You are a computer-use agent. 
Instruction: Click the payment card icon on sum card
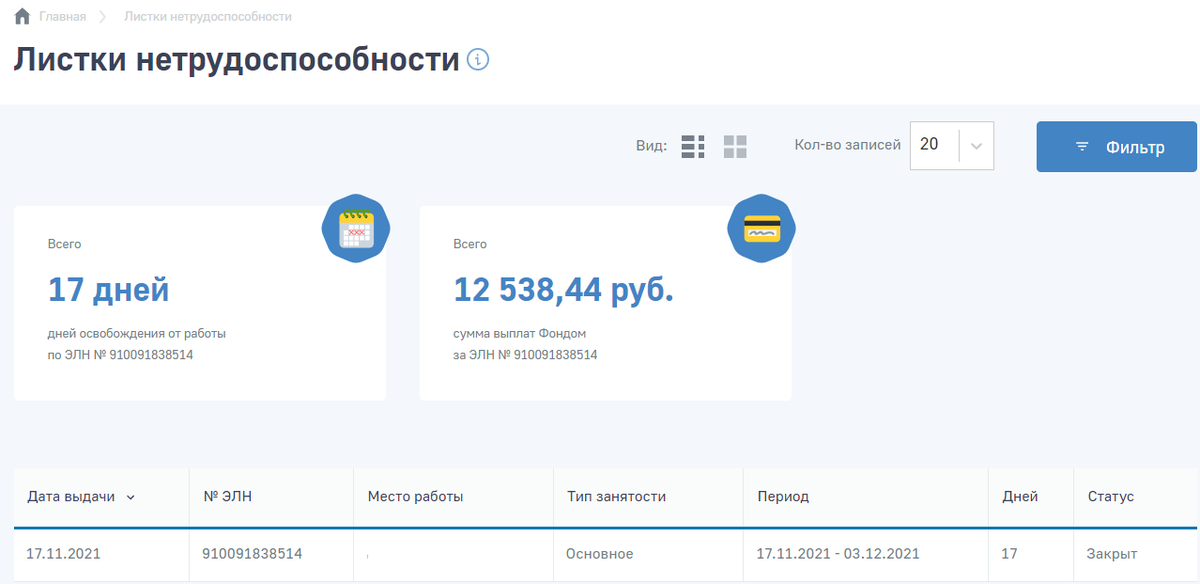coord(762,229)
